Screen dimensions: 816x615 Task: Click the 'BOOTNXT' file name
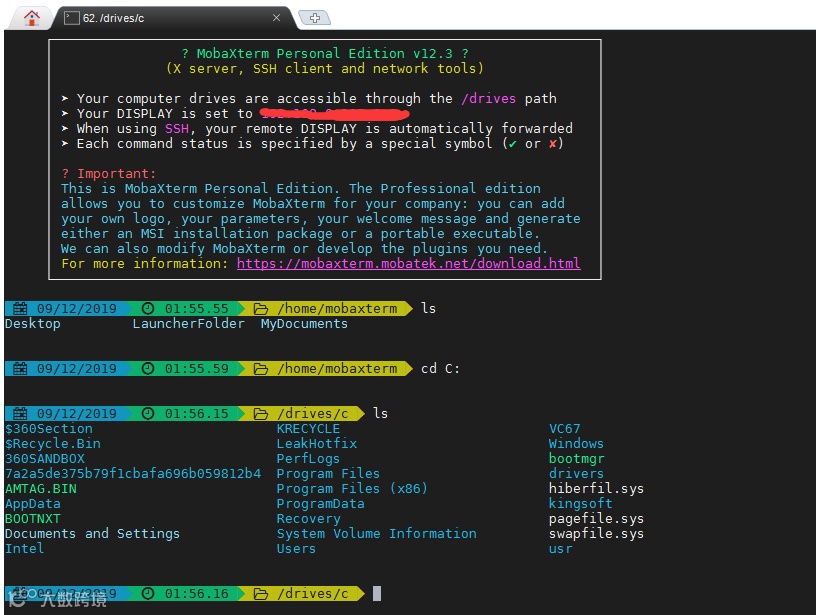point(33,519)
